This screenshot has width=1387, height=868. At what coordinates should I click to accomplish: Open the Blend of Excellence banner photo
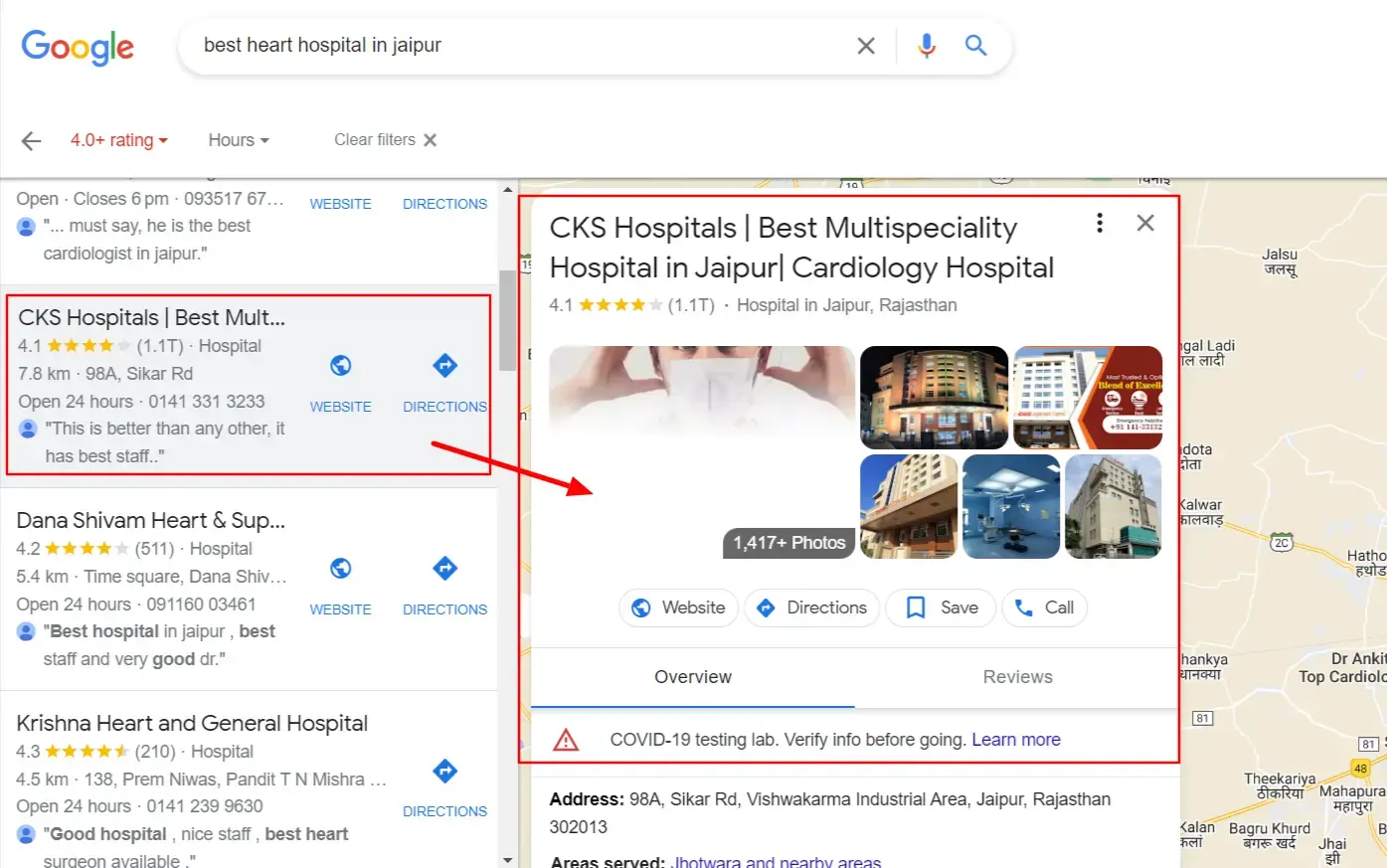tap(1088, 398)
